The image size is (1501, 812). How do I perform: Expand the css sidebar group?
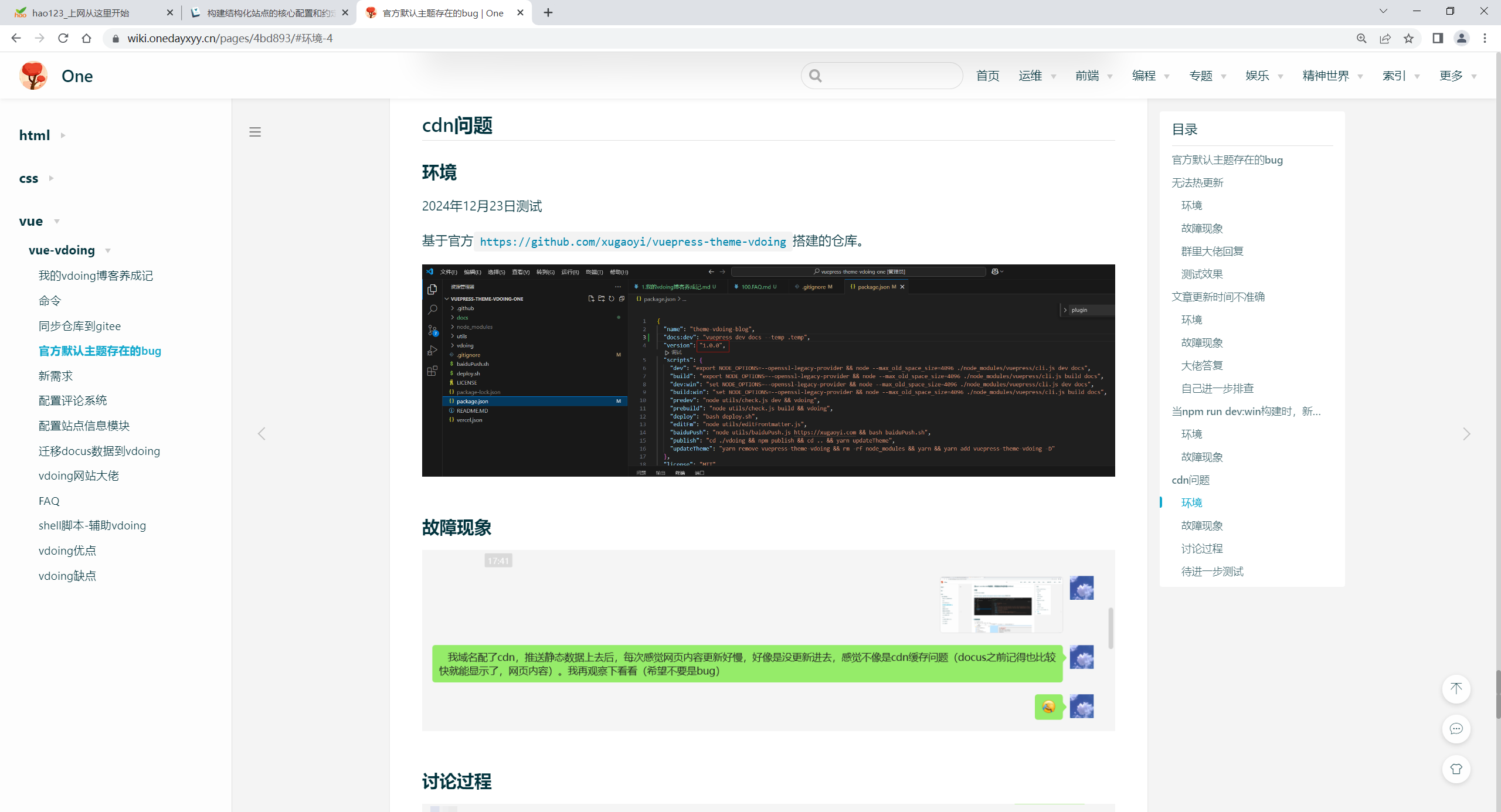[x=36, y=178]
